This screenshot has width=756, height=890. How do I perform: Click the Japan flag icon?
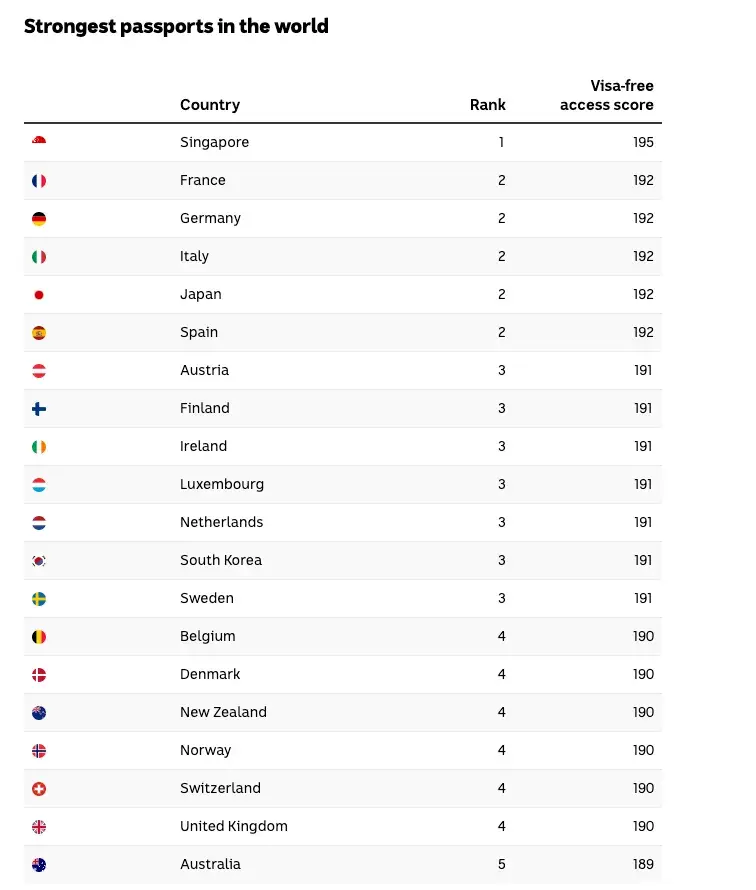coord(39,295)
